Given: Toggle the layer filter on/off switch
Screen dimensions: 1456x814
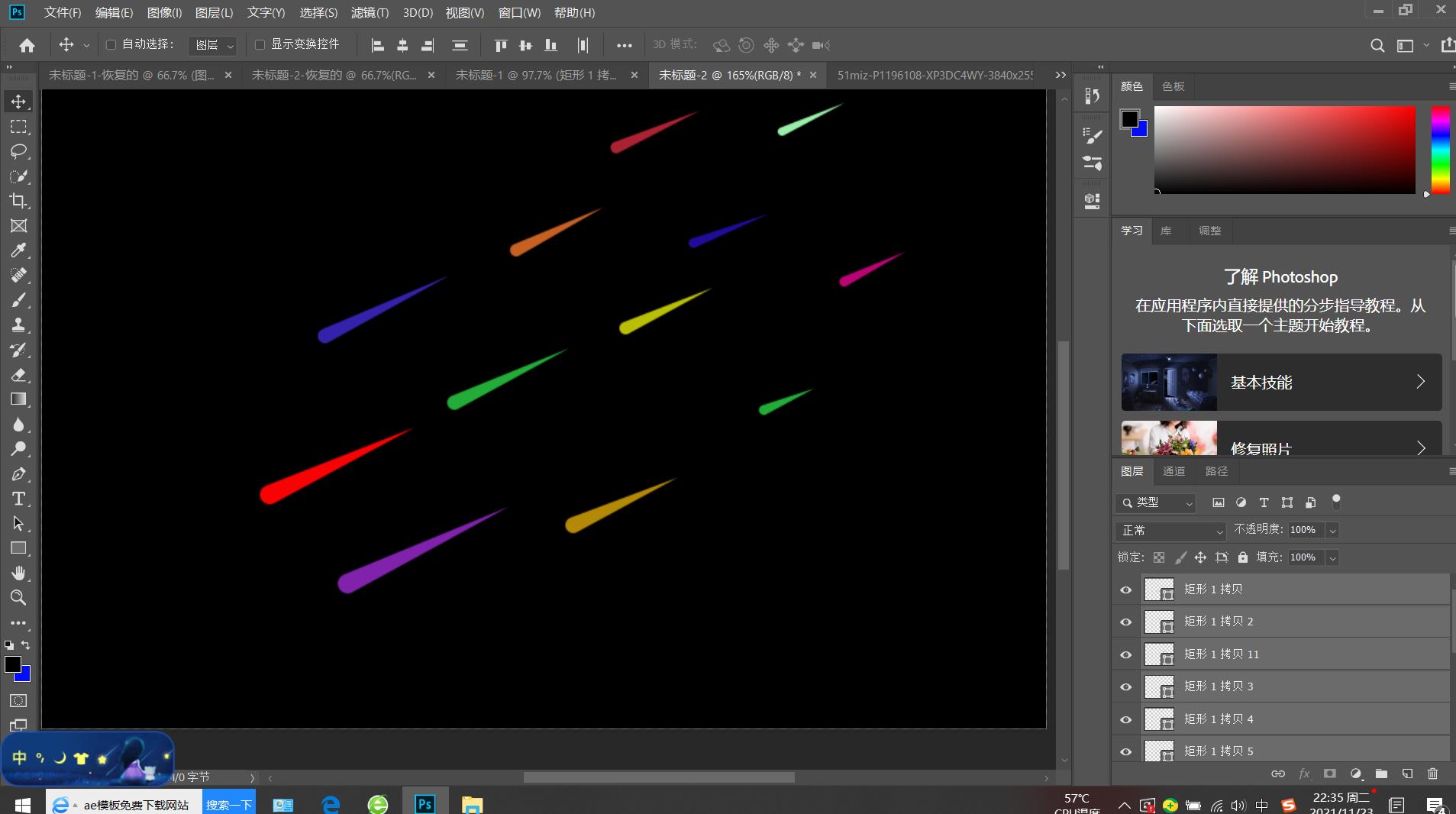Looking at the screenshot, I should (1336, 502).
